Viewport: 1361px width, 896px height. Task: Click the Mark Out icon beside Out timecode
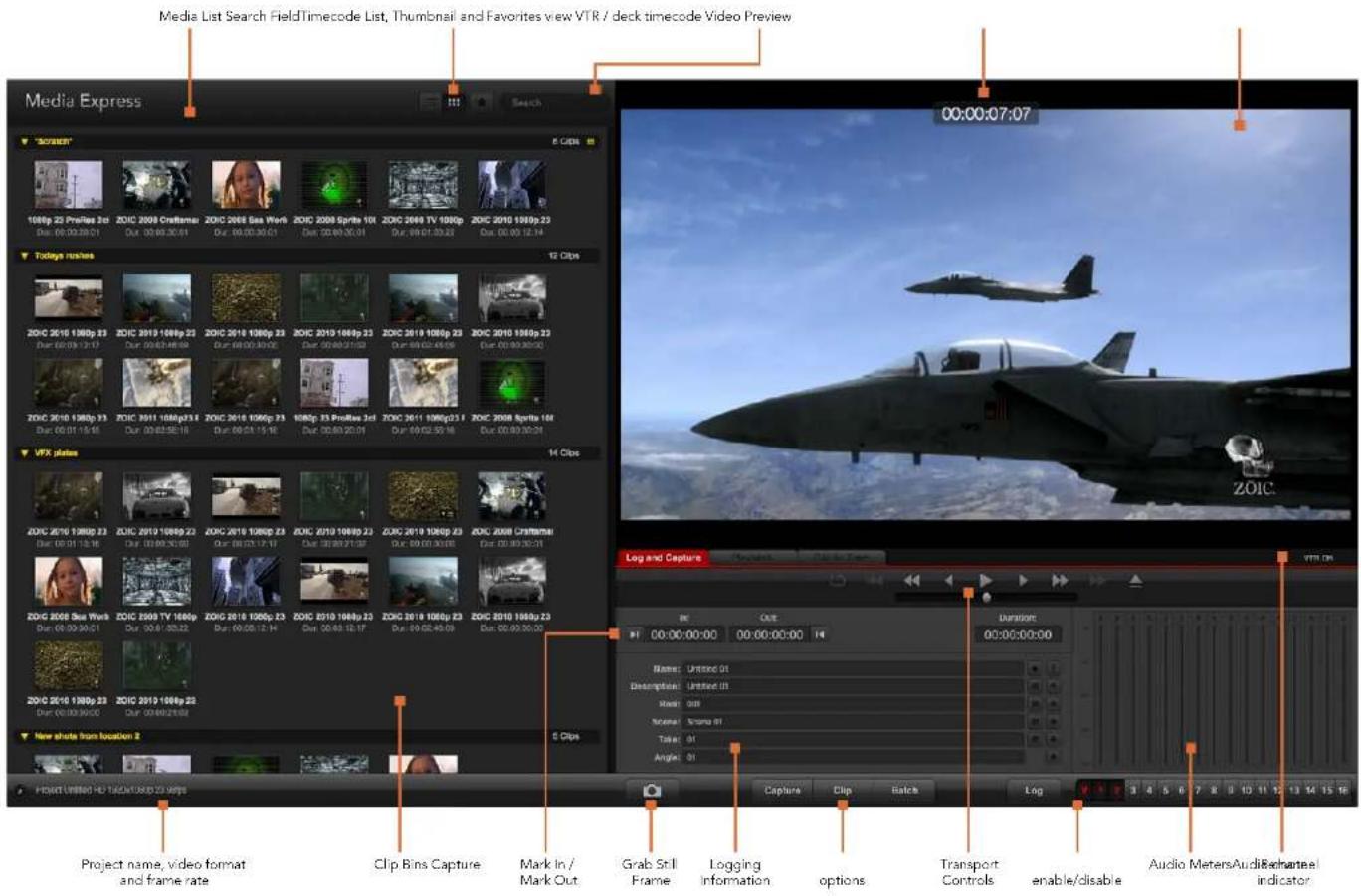[x=820, y=635]
